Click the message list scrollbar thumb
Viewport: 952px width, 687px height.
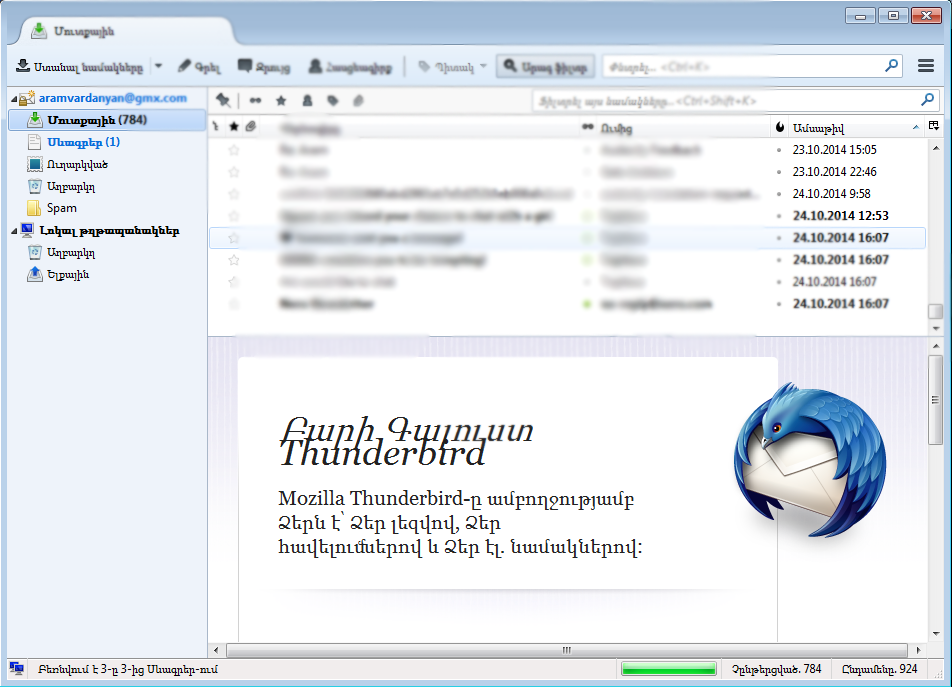pyautogui.click(x=936, y=311)
